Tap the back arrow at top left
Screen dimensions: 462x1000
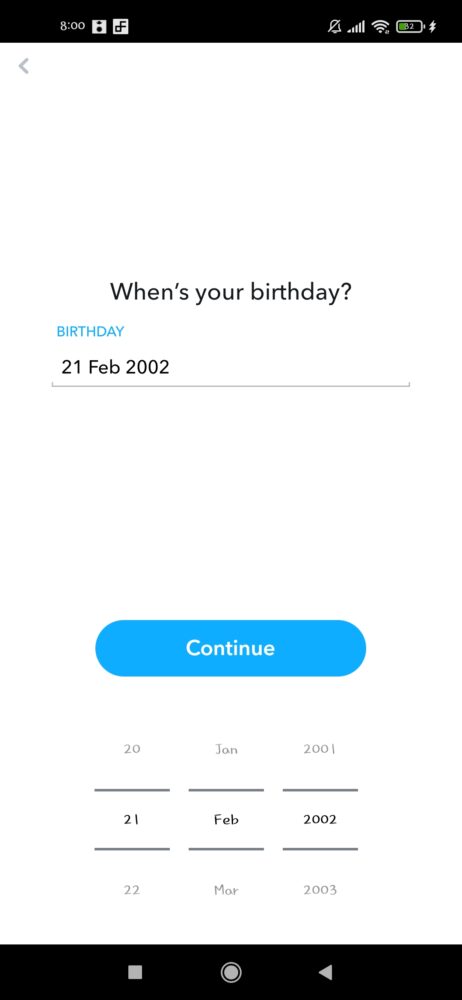point(24,66)
